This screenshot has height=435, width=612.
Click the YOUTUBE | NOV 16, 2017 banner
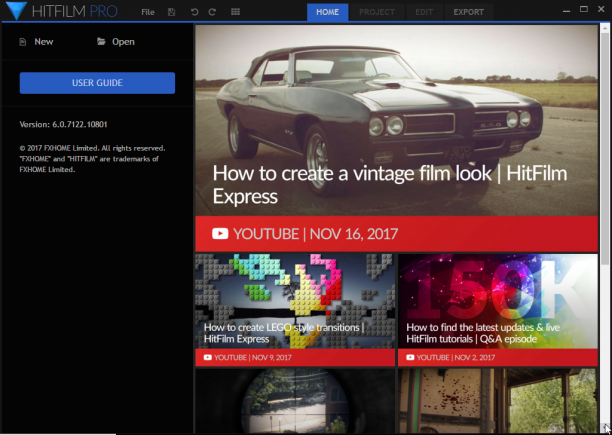[x=397, y=234]
